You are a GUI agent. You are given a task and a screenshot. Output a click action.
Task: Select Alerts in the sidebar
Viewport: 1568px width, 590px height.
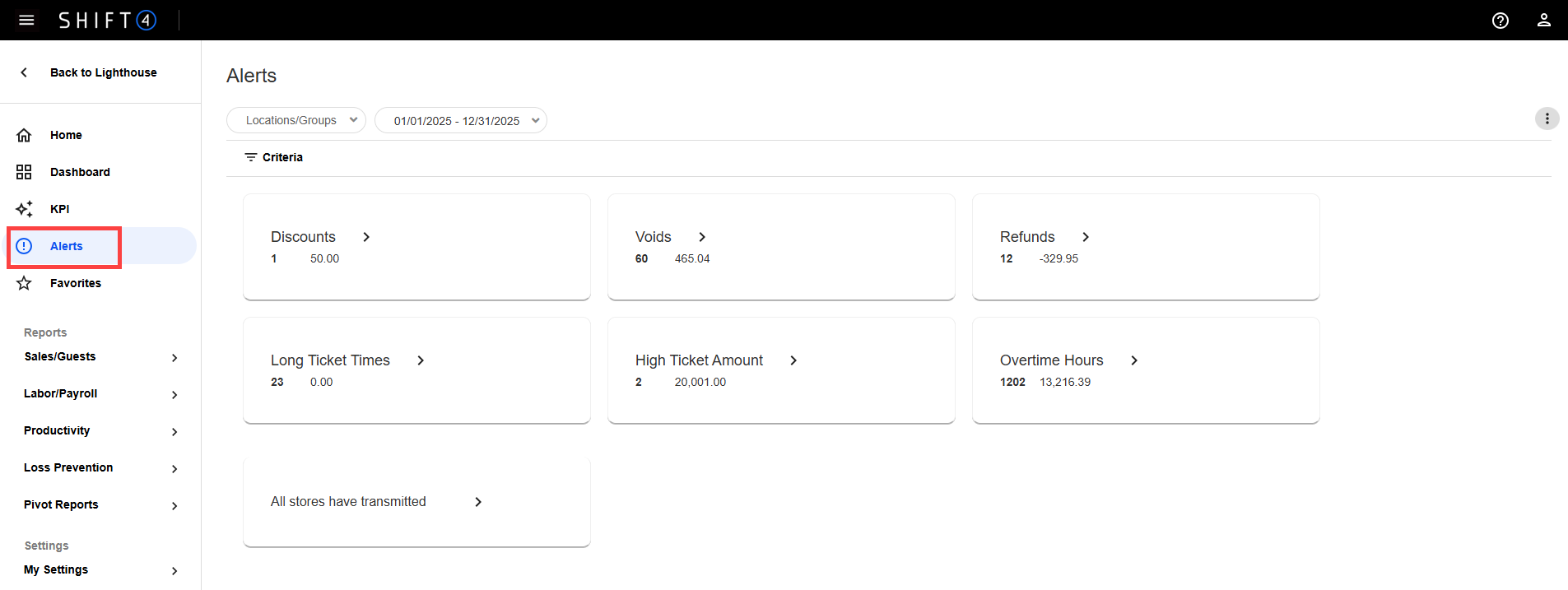coord(67,246)
